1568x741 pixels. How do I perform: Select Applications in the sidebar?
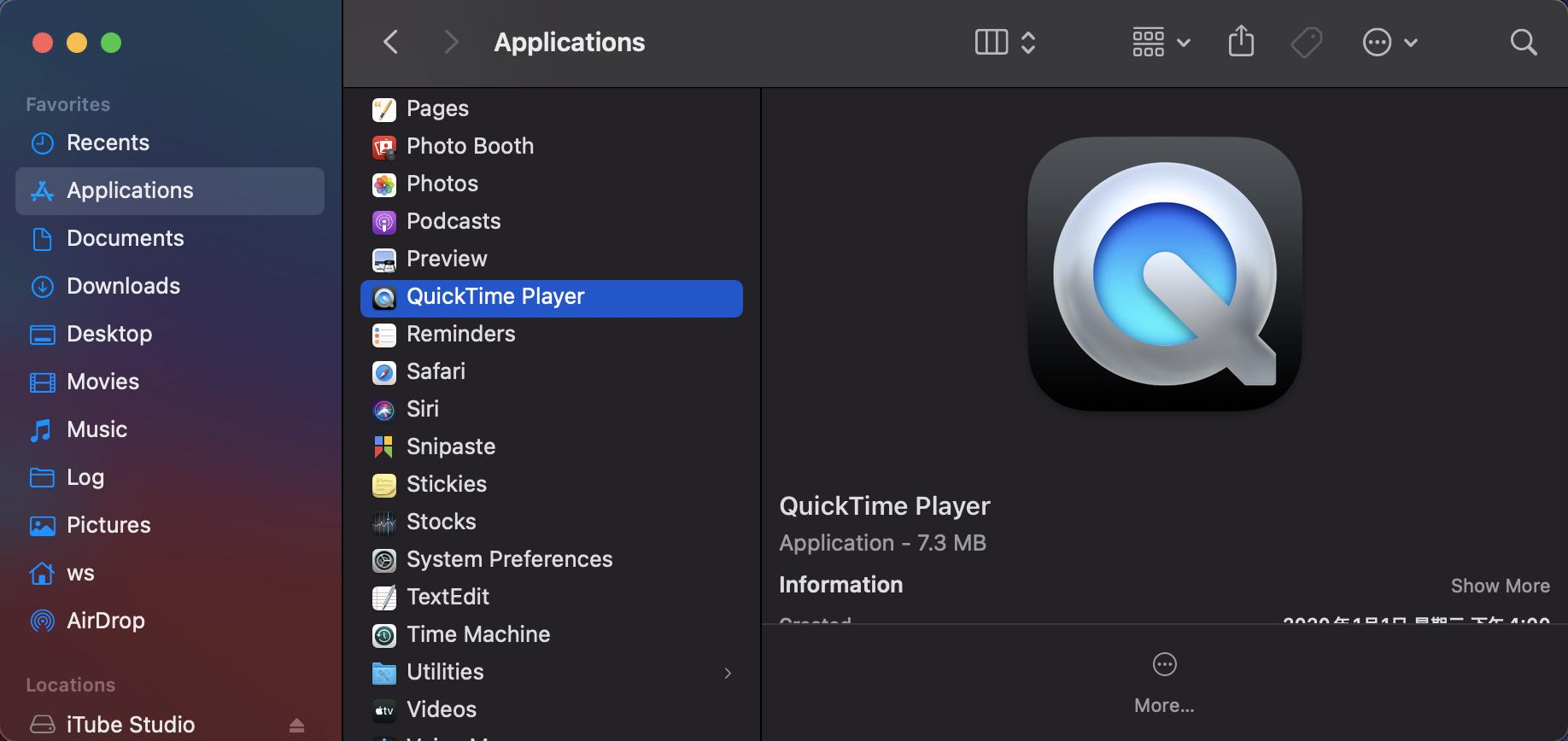point(170,190)
